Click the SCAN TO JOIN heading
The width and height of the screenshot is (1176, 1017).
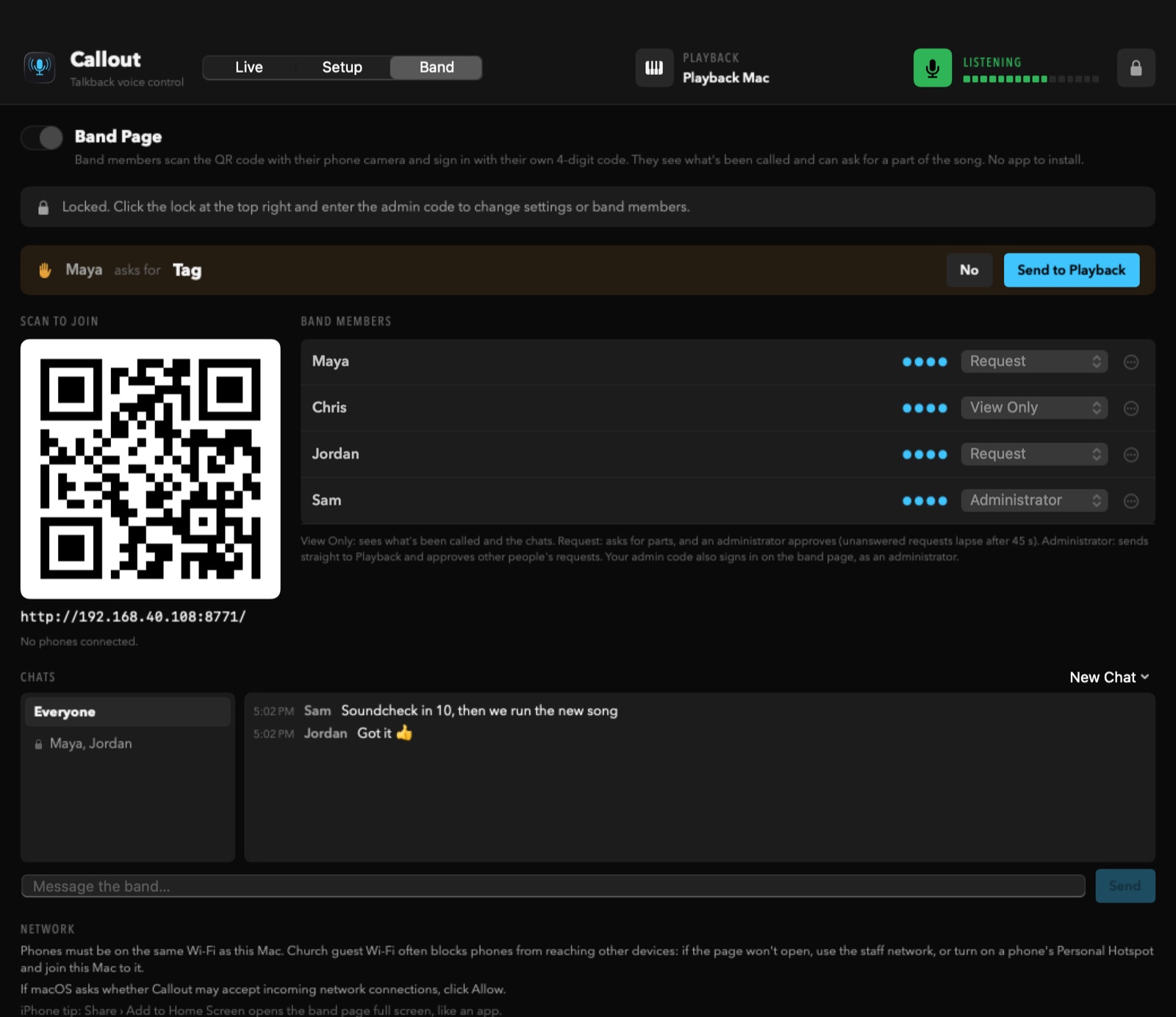pyautogui.click(x=60, y=321)
